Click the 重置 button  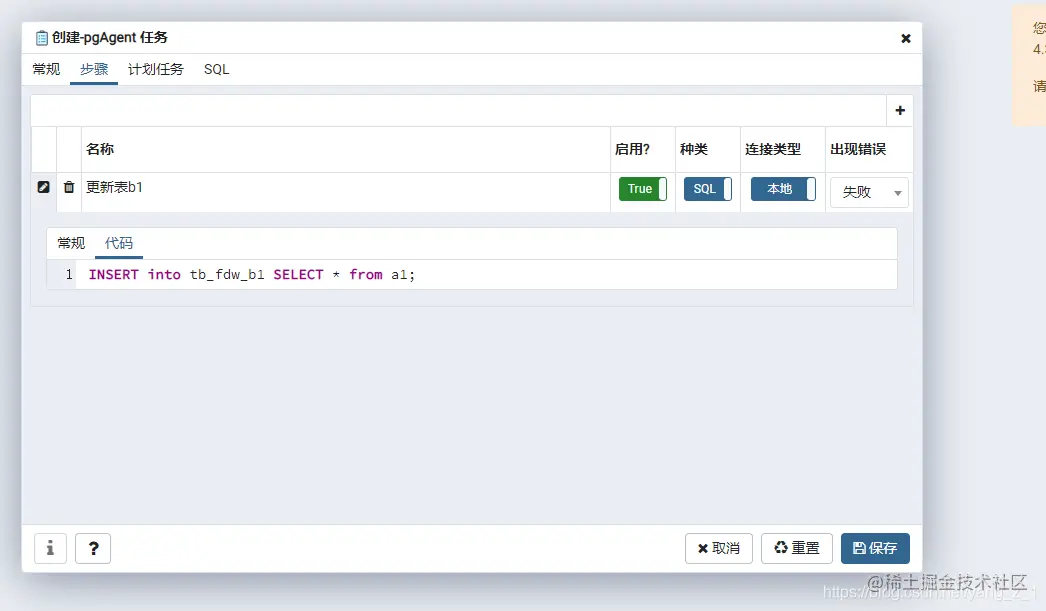797,548
